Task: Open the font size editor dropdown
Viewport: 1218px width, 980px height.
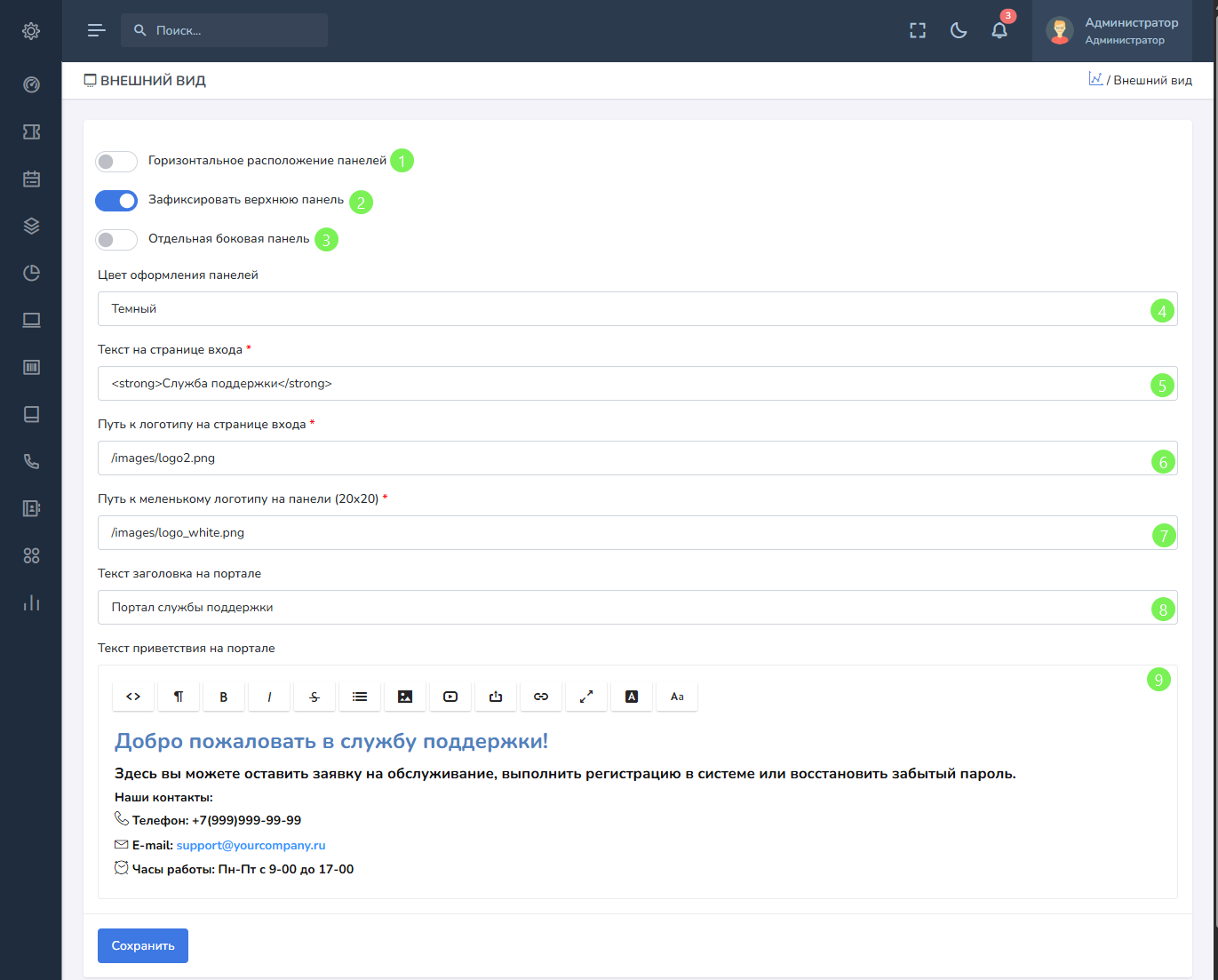Action: 677,697
